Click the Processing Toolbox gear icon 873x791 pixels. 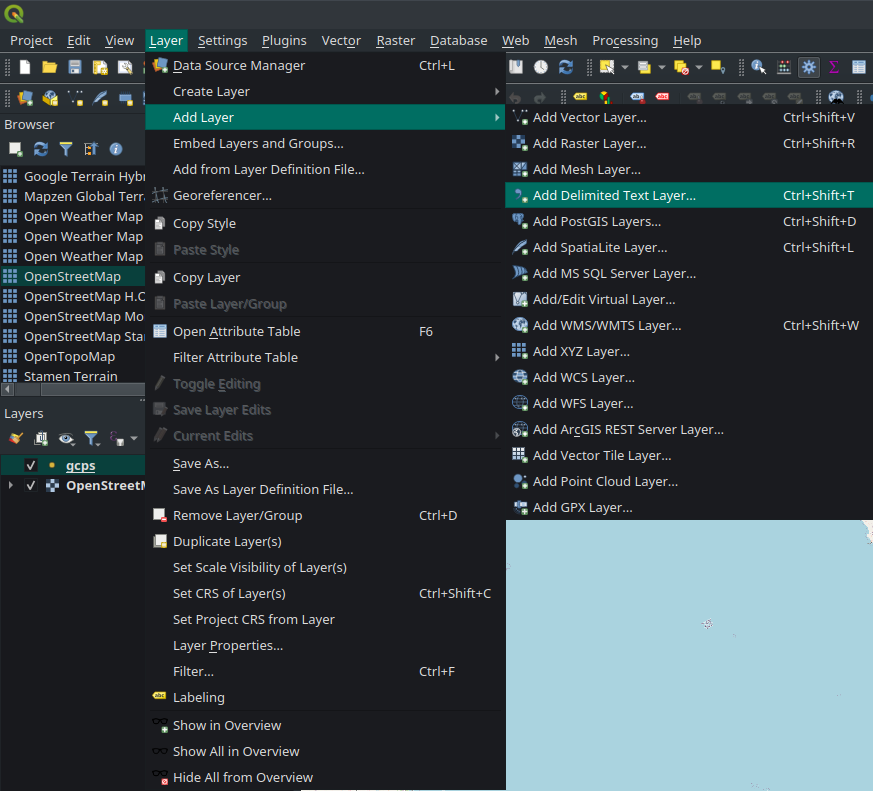pyautogui.click(x=808, y=67)
